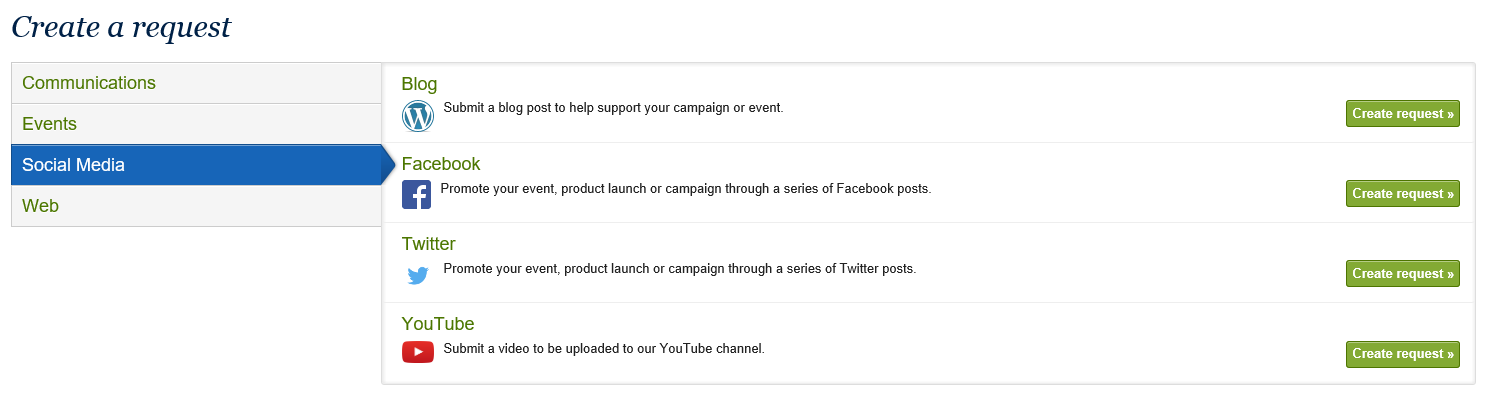The height and width of the screenshot is (409, 1493).
Task: Click the YouTube upload description text
Action: [604, 348]
